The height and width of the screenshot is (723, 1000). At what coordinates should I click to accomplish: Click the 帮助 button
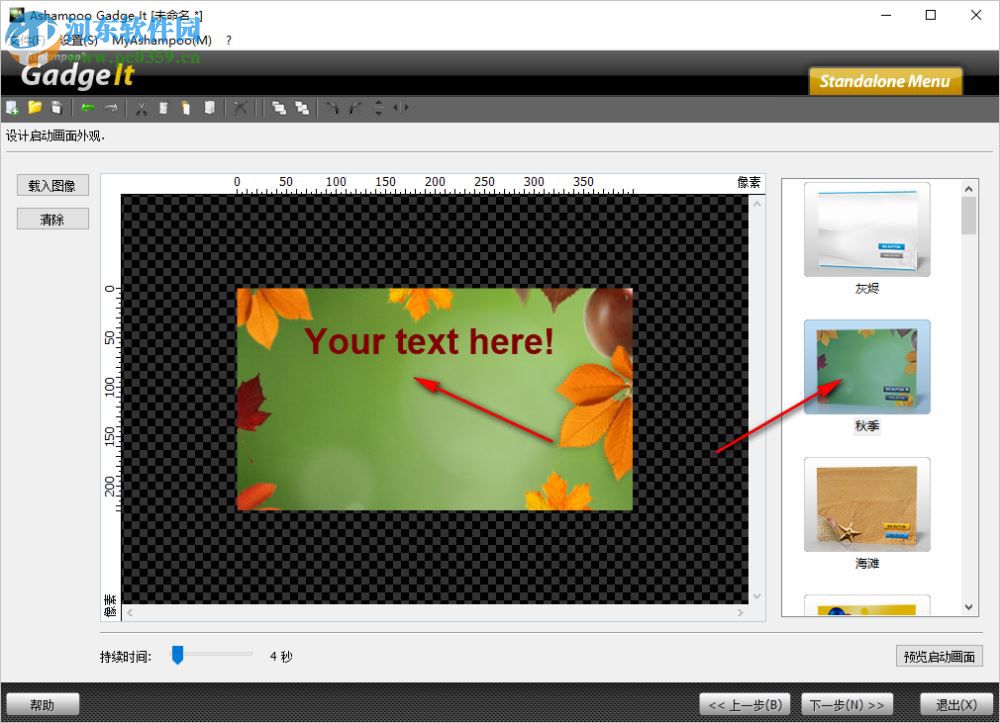42,705
